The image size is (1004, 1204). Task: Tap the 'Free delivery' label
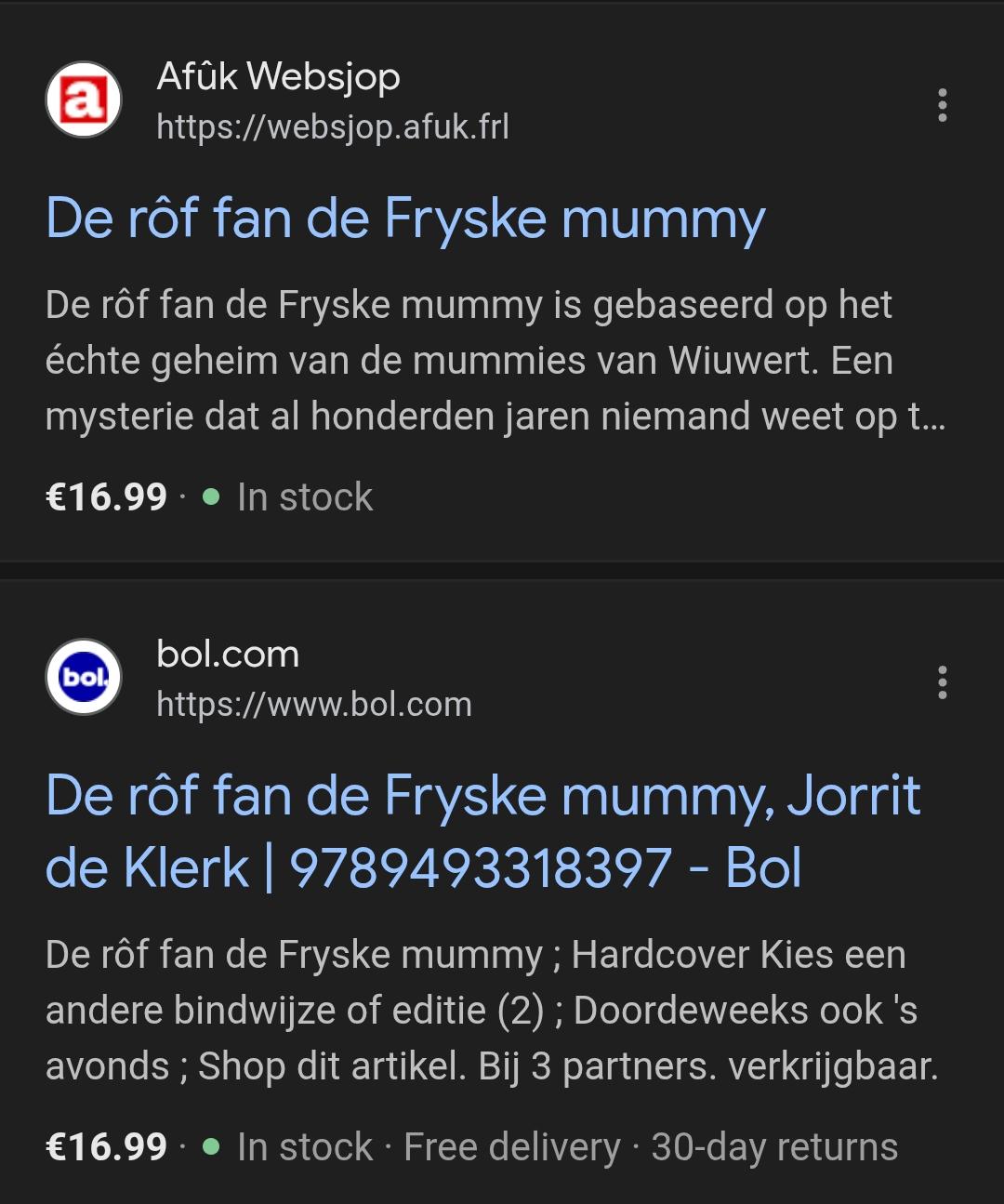click(512, 1147)
